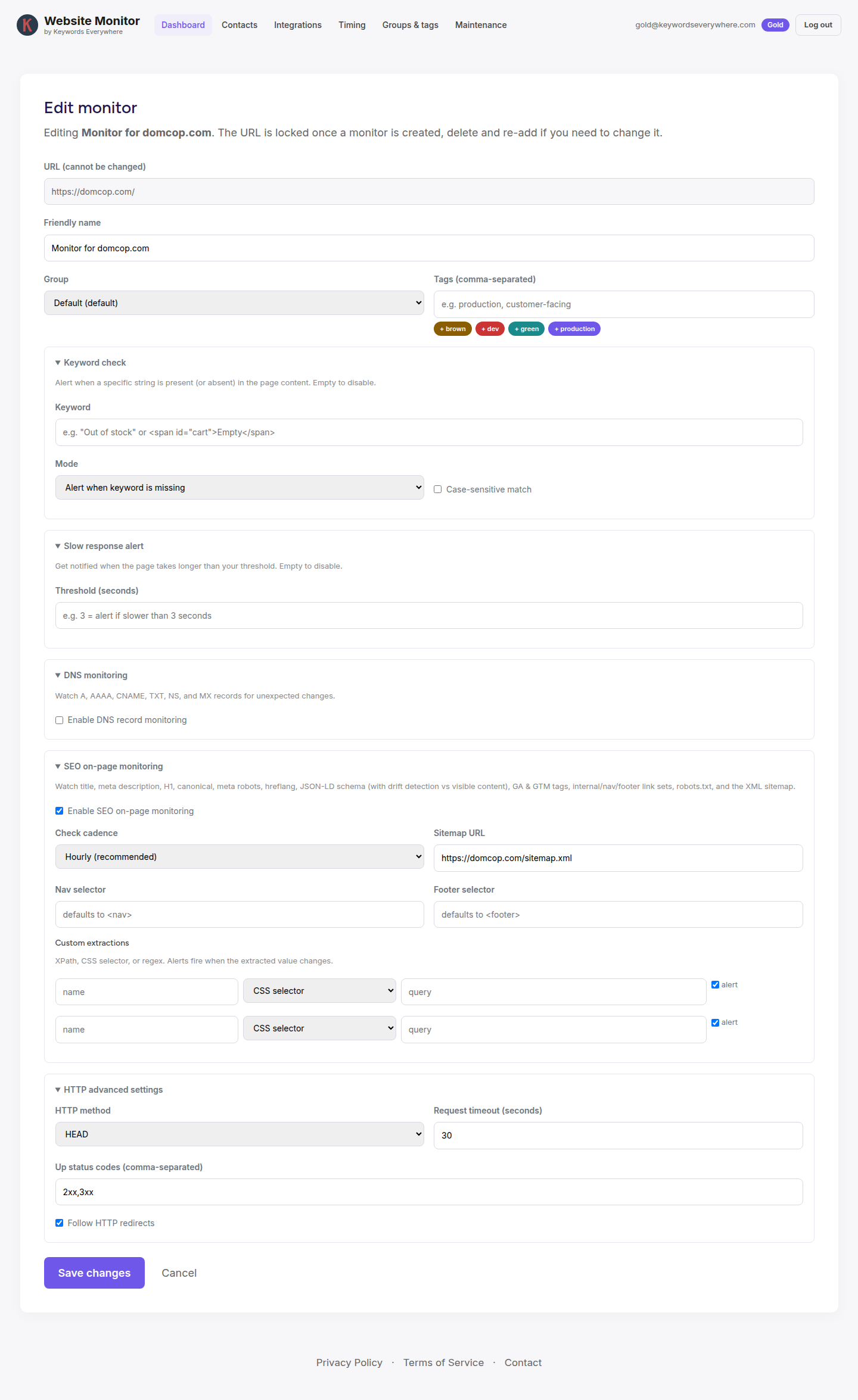The height and width of the screenshot is (1400, 858).
Task: Open the Privacy Policy link
Action: (x=349, y=1362)
